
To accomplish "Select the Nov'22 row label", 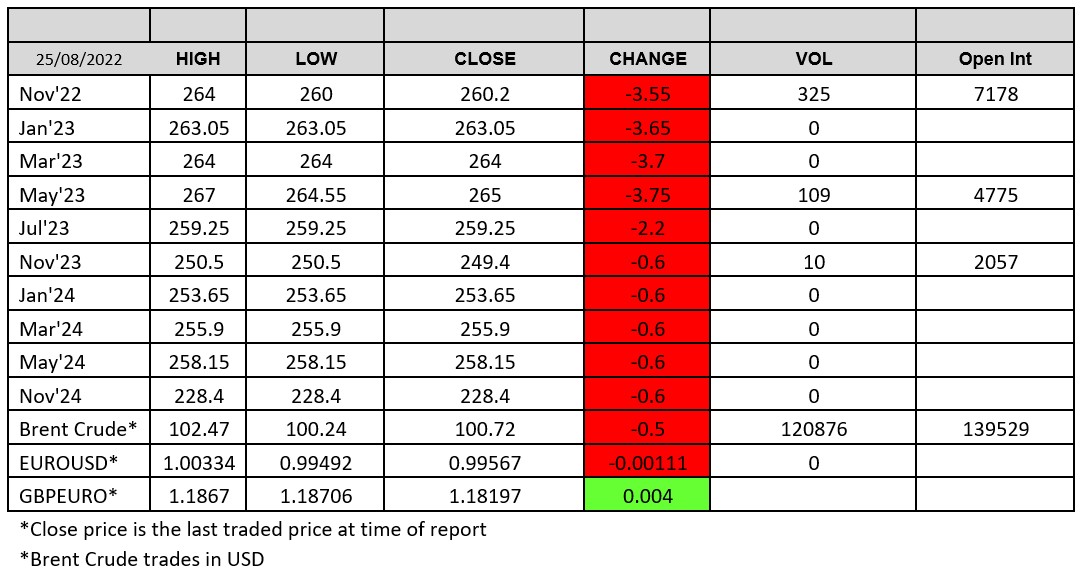I will 48,95.
